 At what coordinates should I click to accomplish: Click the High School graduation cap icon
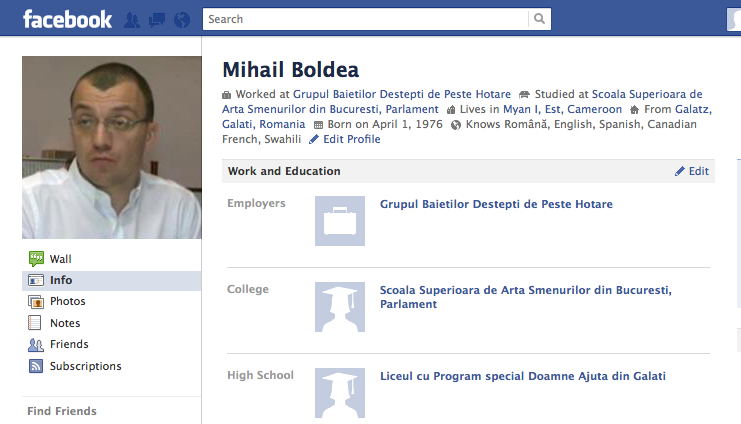340,393
